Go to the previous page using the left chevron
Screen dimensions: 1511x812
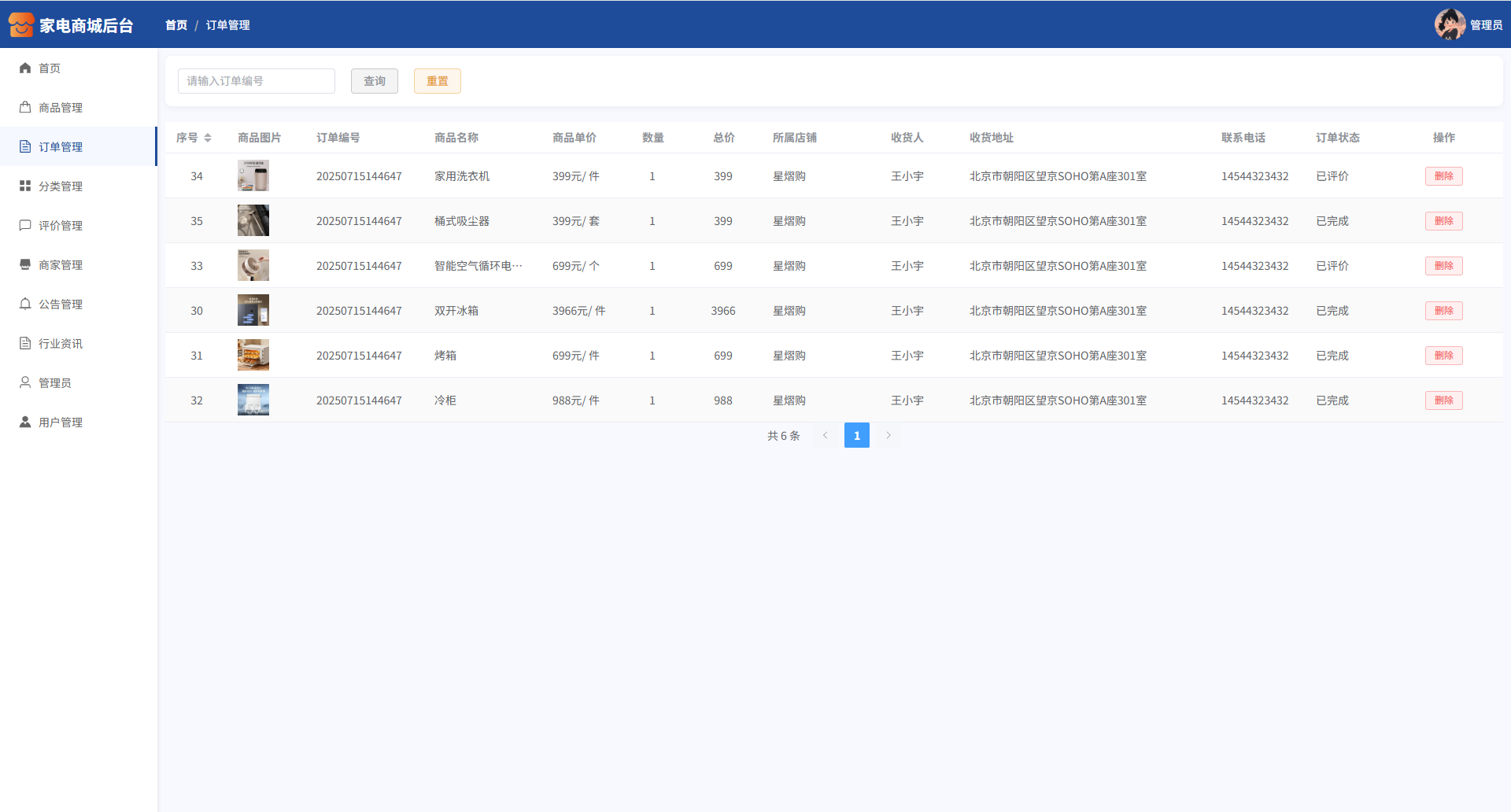point(825,435)
